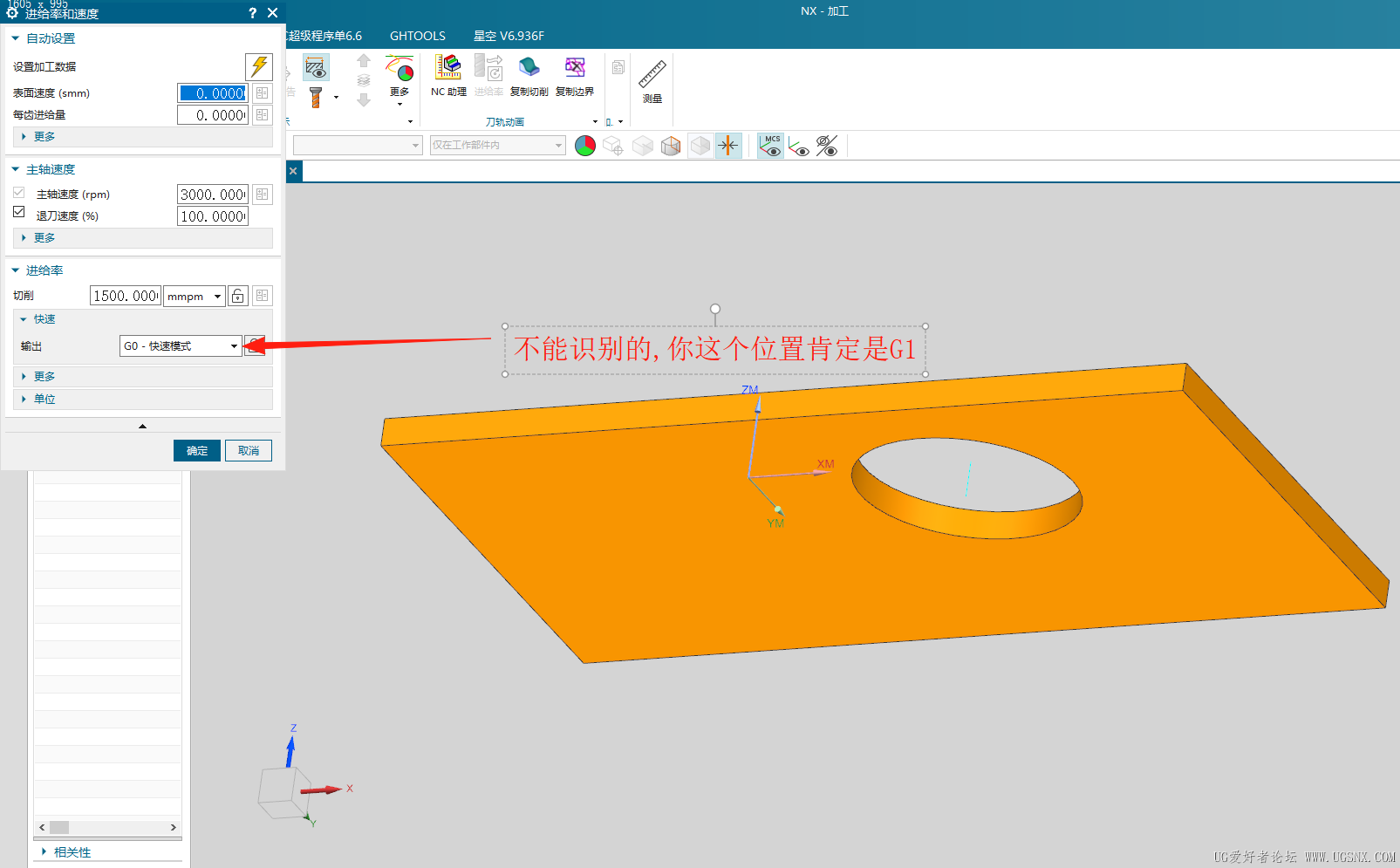Collapse the 快速 subsection
Image resolution: width=1400 pixels, height=868 pixels.
(x=24, y=319)
